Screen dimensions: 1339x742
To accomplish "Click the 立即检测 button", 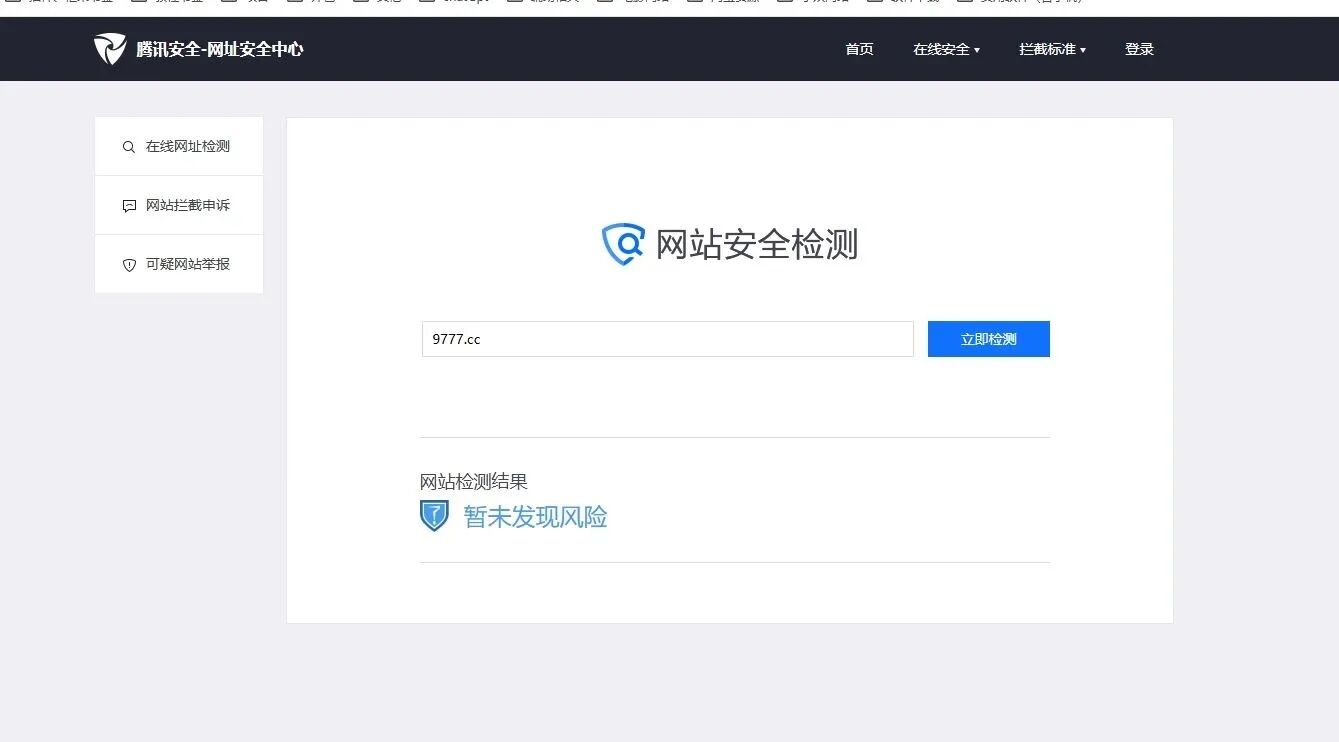I will pos(989,339).
